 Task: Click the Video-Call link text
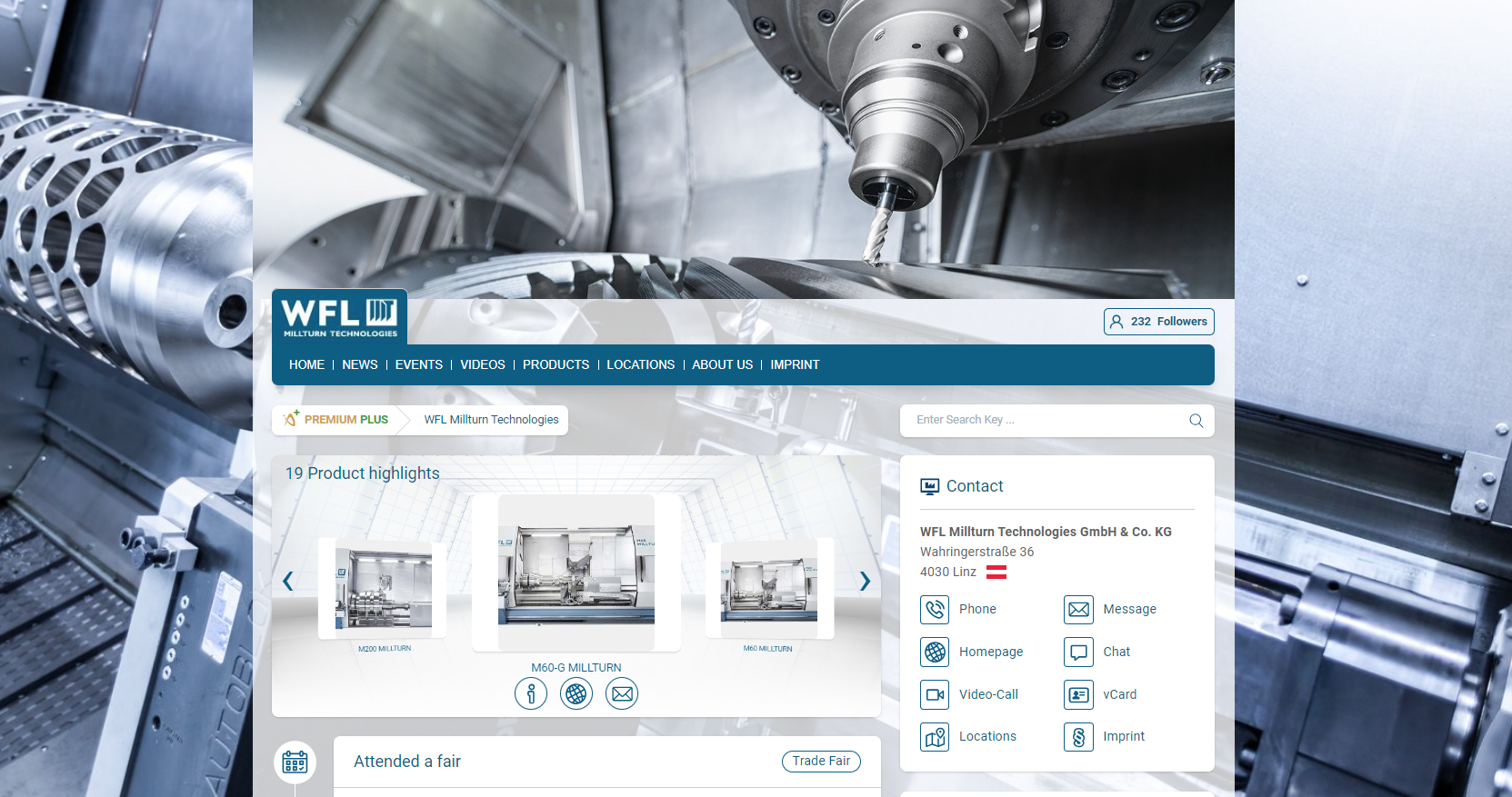pos(988,694)
